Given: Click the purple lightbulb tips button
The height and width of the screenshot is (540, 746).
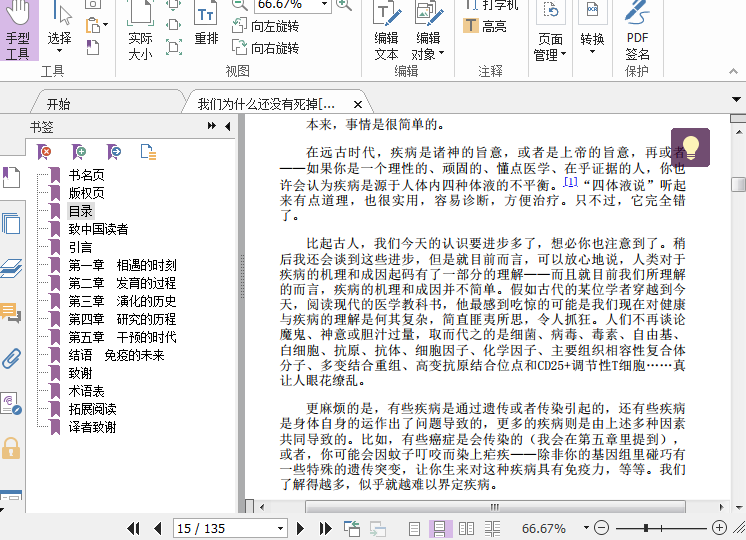Looking at the screenshot, I should 690,147.
